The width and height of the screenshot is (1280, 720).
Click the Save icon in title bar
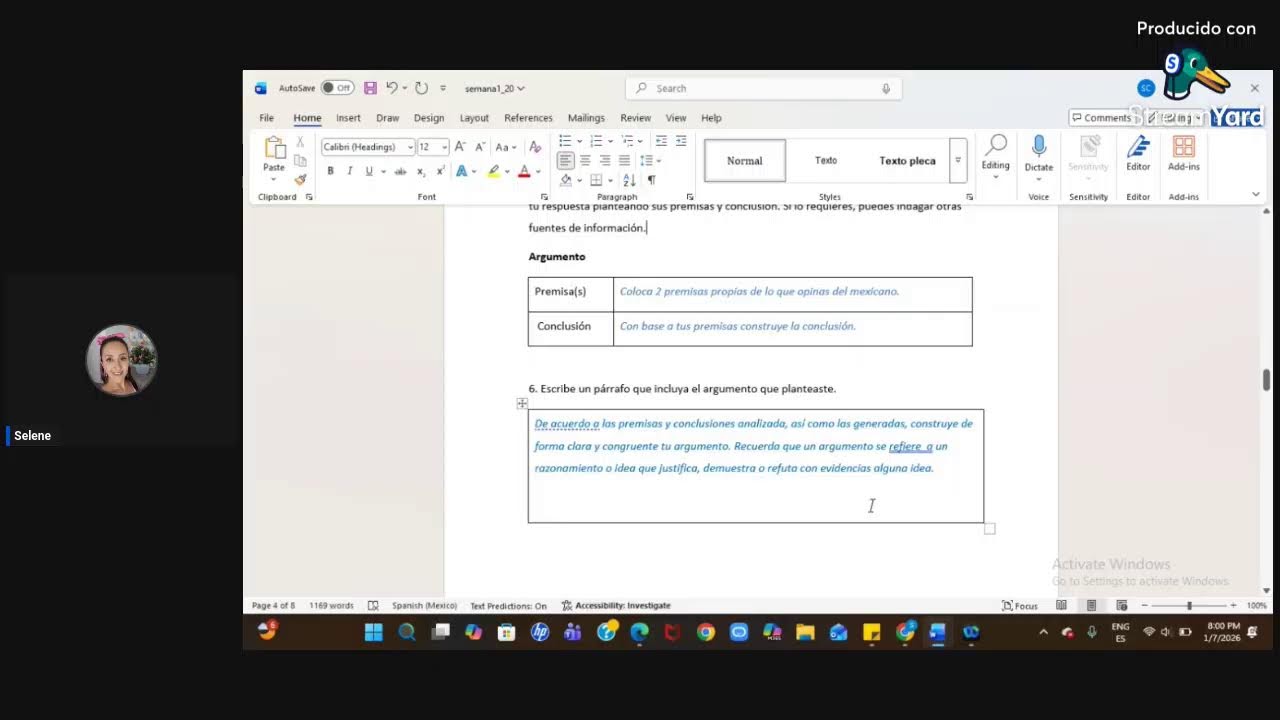pos(370,88)
